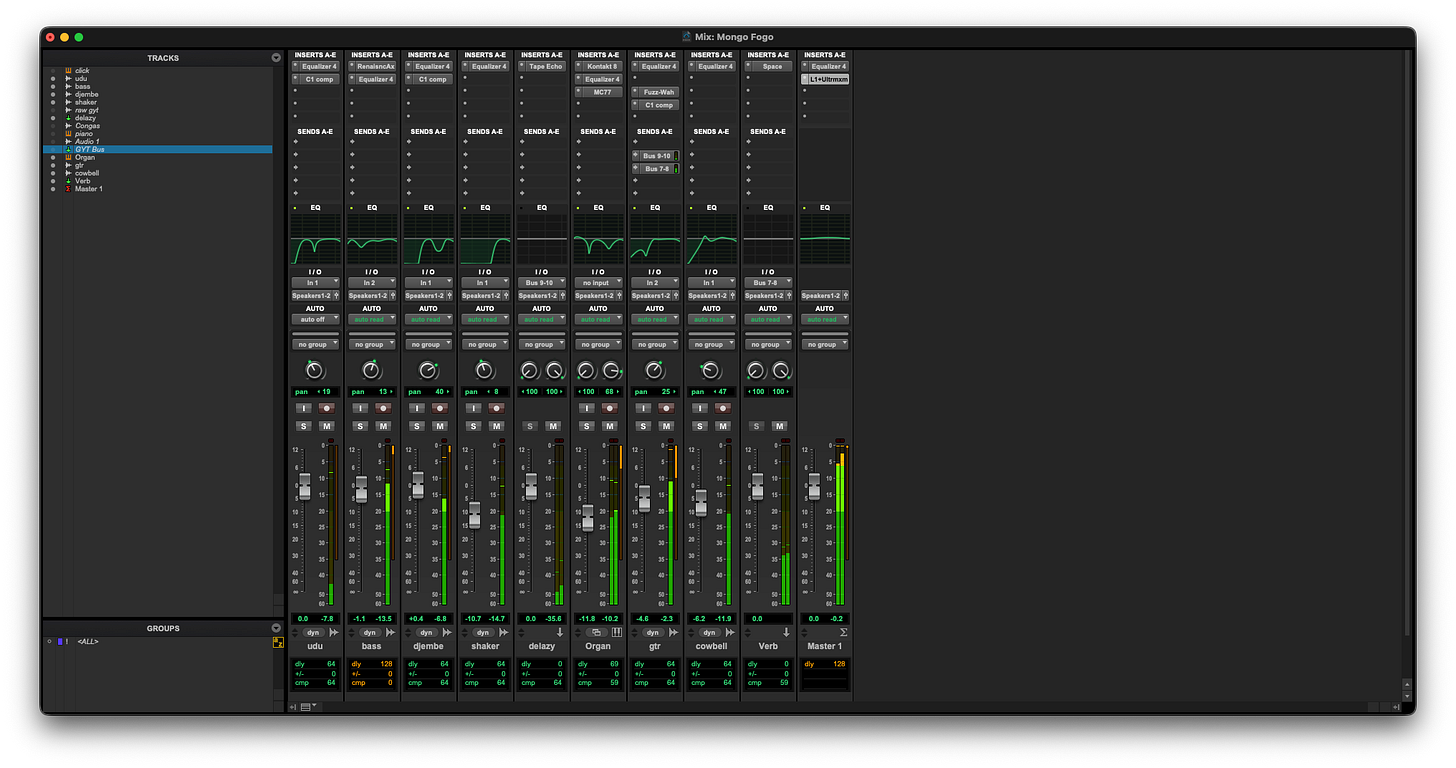The height and width of the screenshot is (768, 1456).
Task: Mute the bass track
Action: [x=383, y=426]
